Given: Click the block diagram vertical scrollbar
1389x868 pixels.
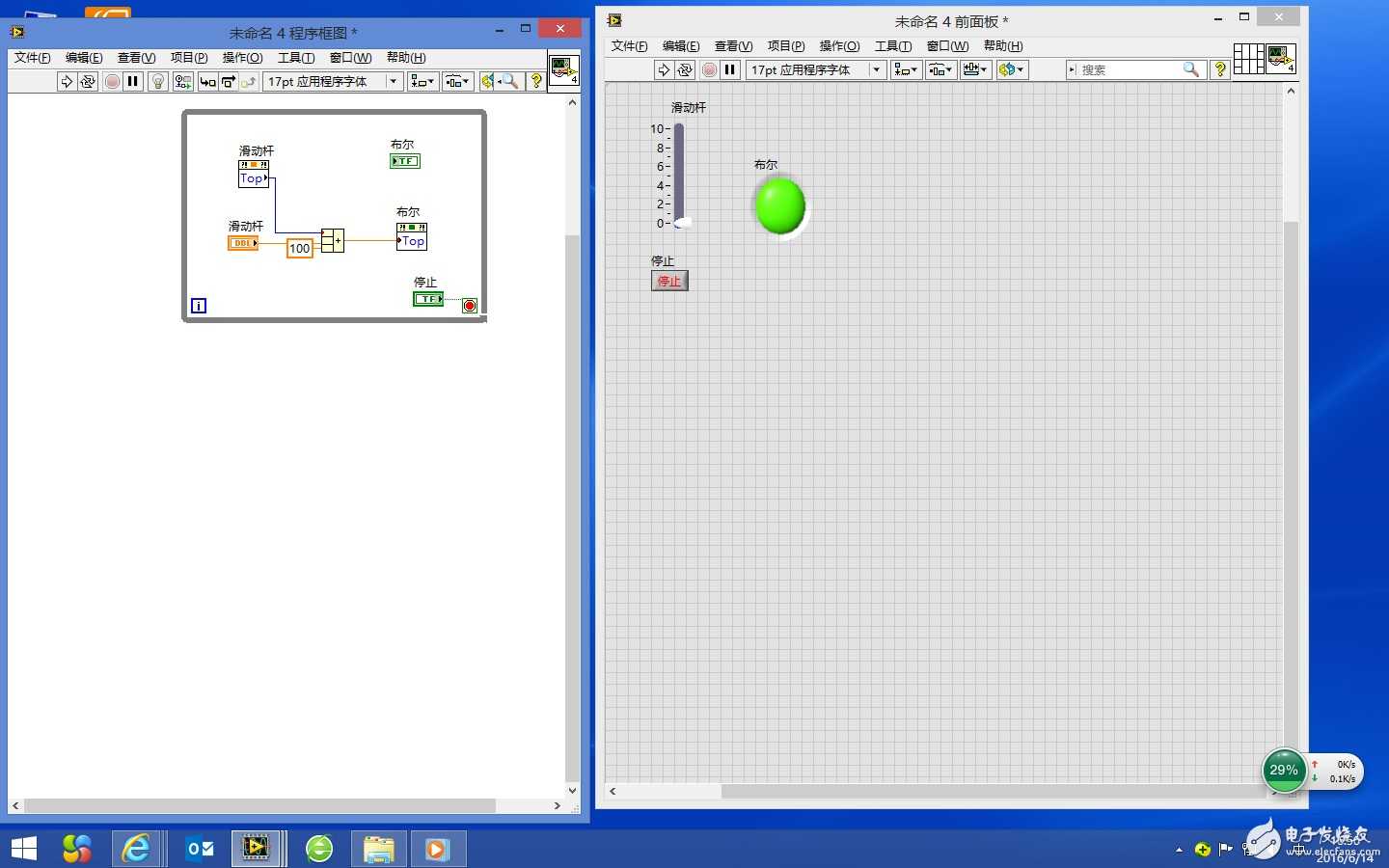Looking at the screenshot, I should coord(572,446).
